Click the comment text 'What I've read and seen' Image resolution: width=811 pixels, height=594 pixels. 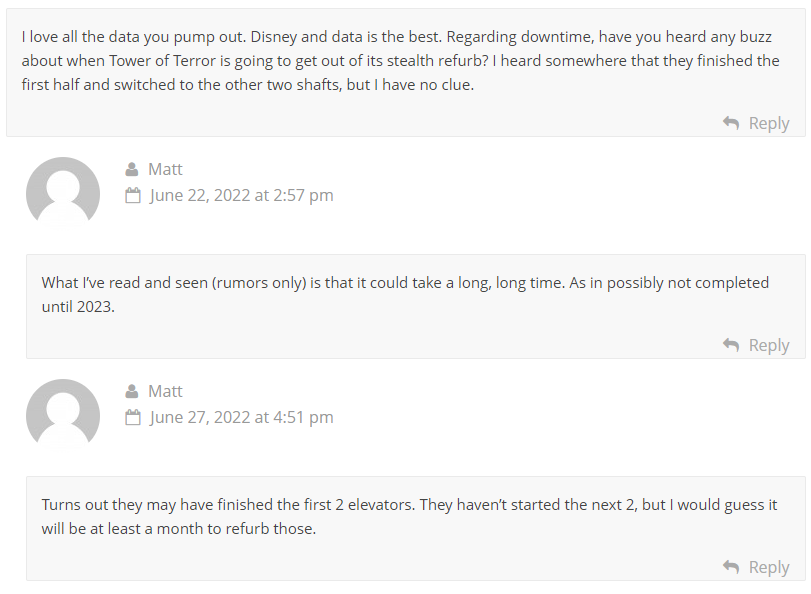405,294
